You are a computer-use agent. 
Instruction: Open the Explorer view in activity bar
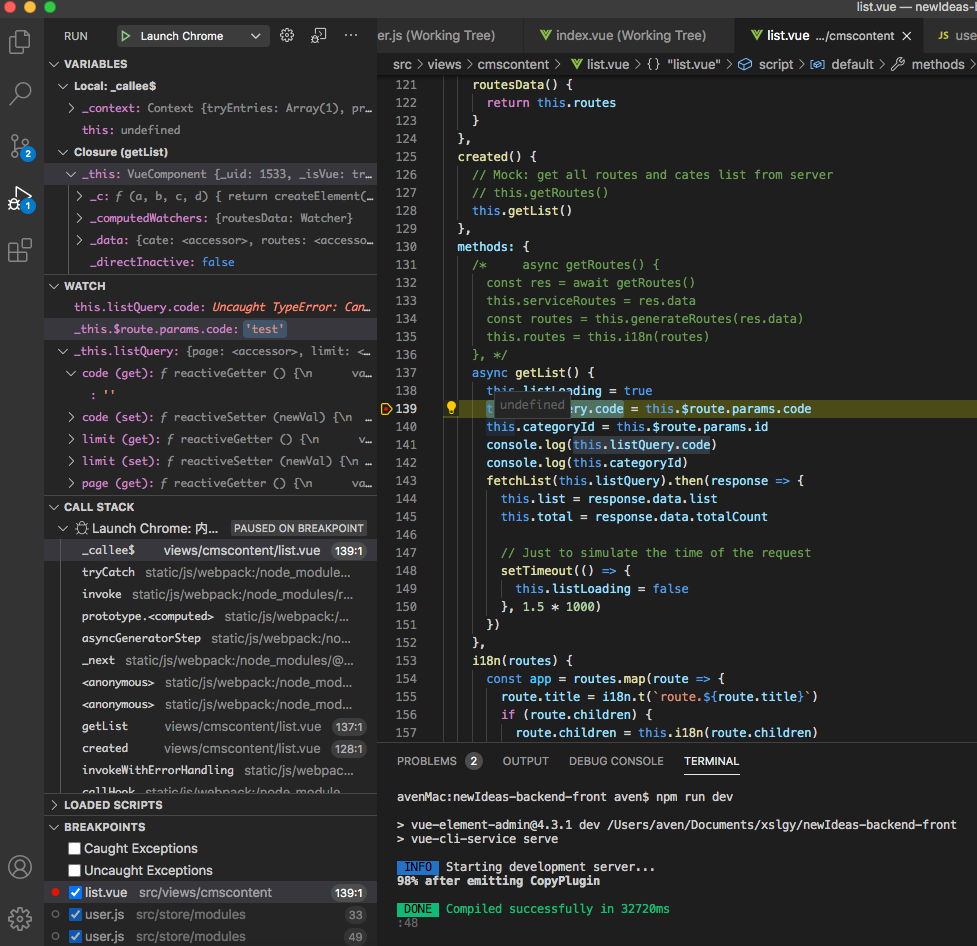click(x=20, y=42)
